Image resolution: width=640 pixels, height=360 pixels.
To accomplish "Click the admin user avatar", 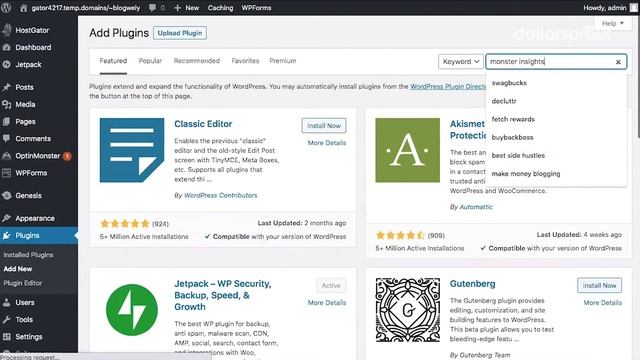I will point(634,8).
